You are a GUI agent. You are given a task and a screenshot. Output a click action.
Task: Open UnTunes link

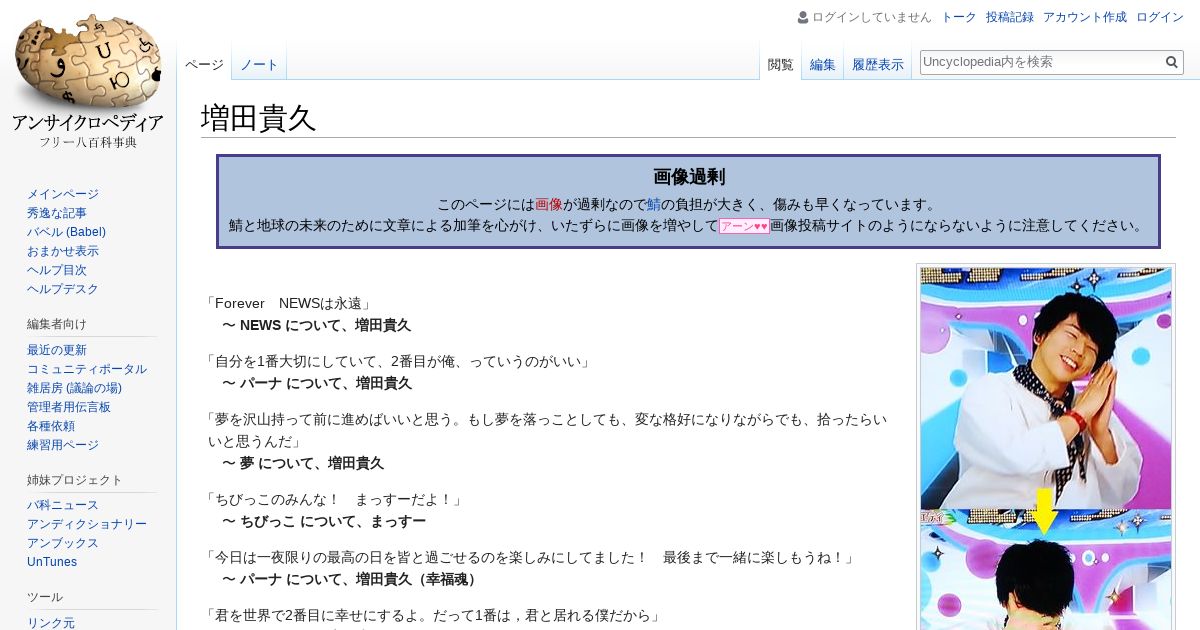[x=52, y=562]
